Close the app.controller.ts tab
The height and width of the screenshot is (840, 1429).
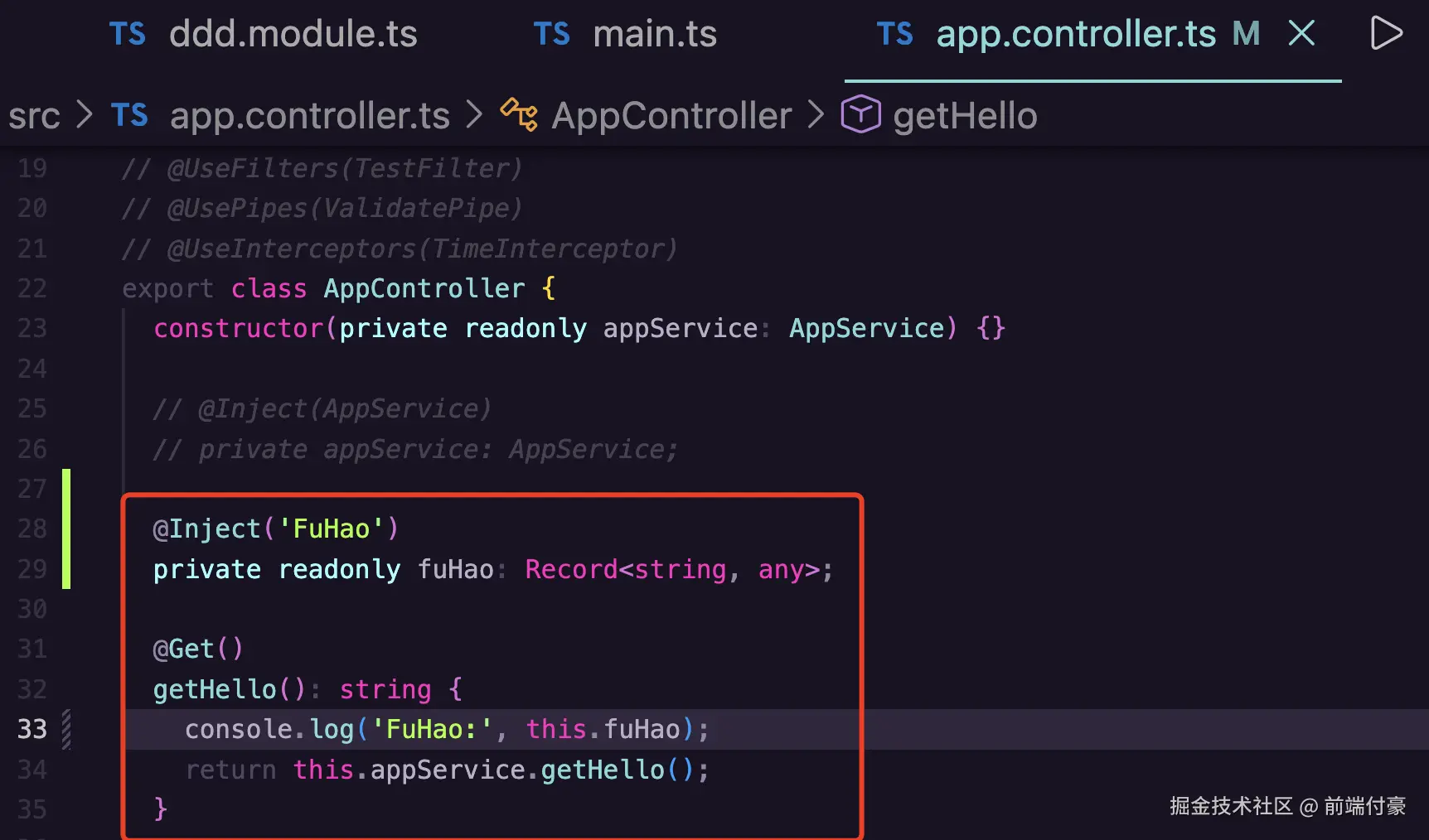coord(1302,33)
